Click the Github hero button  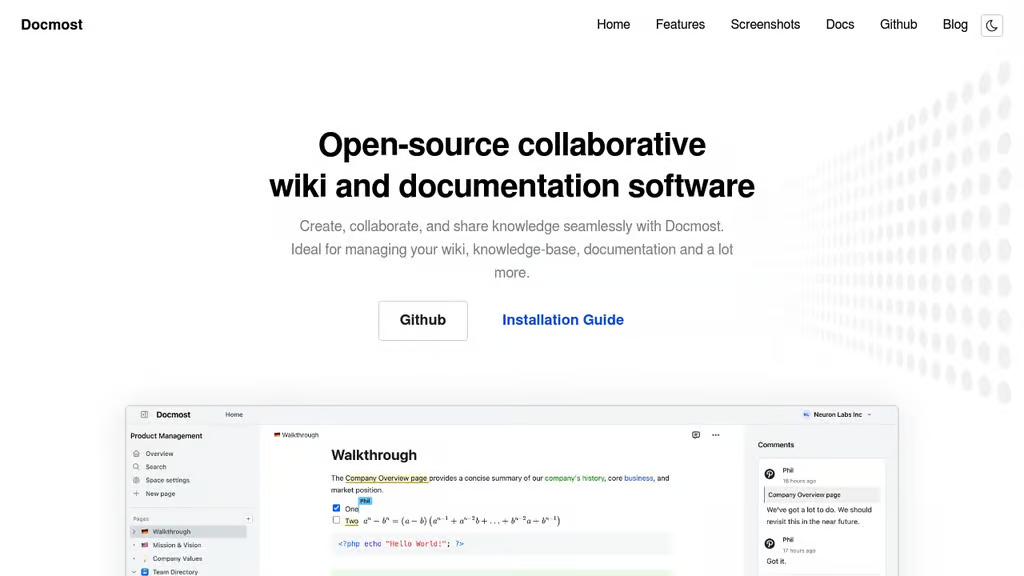click(423, 320)
